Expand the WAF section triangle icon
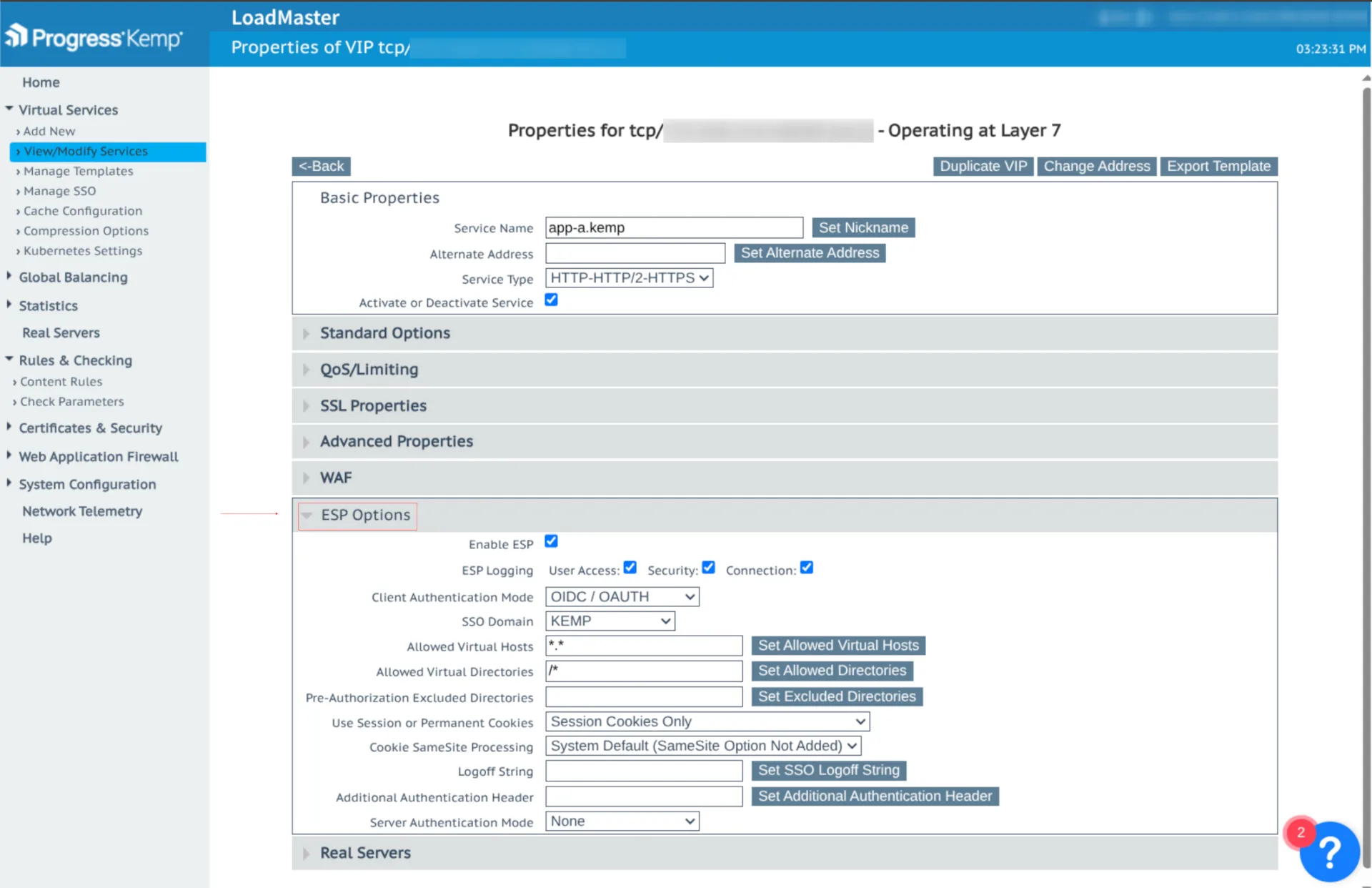1372x888 pixels. click(x=306, y=478)
